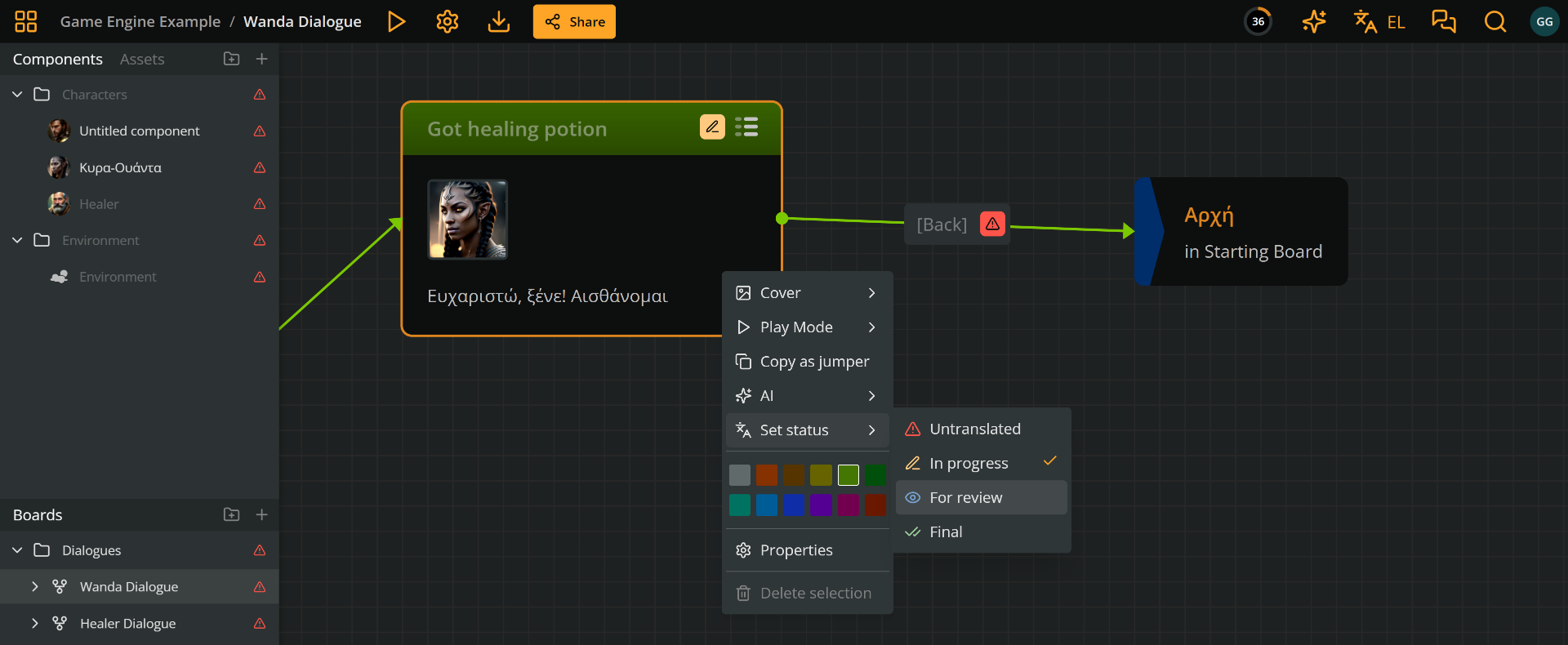This screenshot has height=645, width=1568.
Task: Click list icon on Got healing potion node
Action: pos(746,127)
